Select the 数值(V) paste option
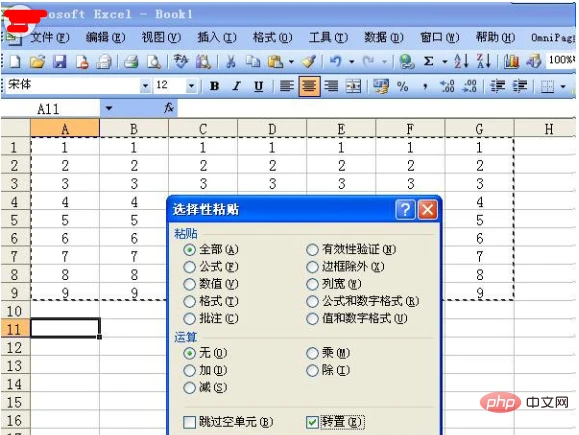 pos(189,284)
